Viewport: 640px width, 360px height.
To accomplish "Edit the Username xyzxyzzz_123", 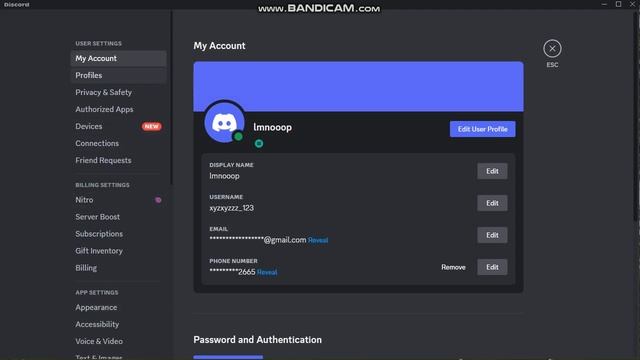I will (492, 203).
